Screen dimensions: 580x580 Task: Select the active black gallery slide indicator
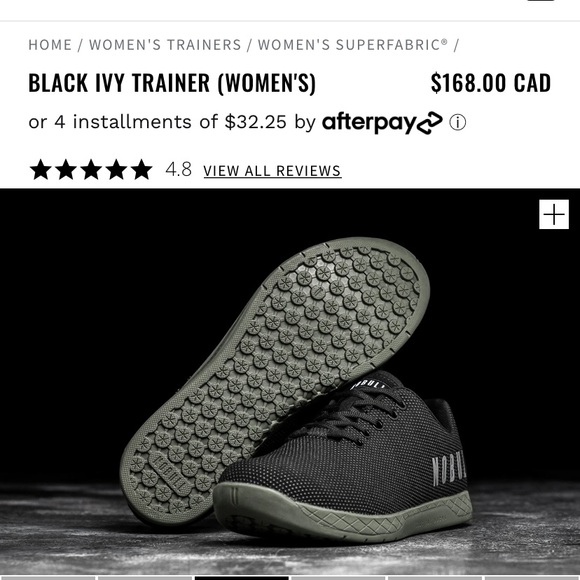coord(242,578)
